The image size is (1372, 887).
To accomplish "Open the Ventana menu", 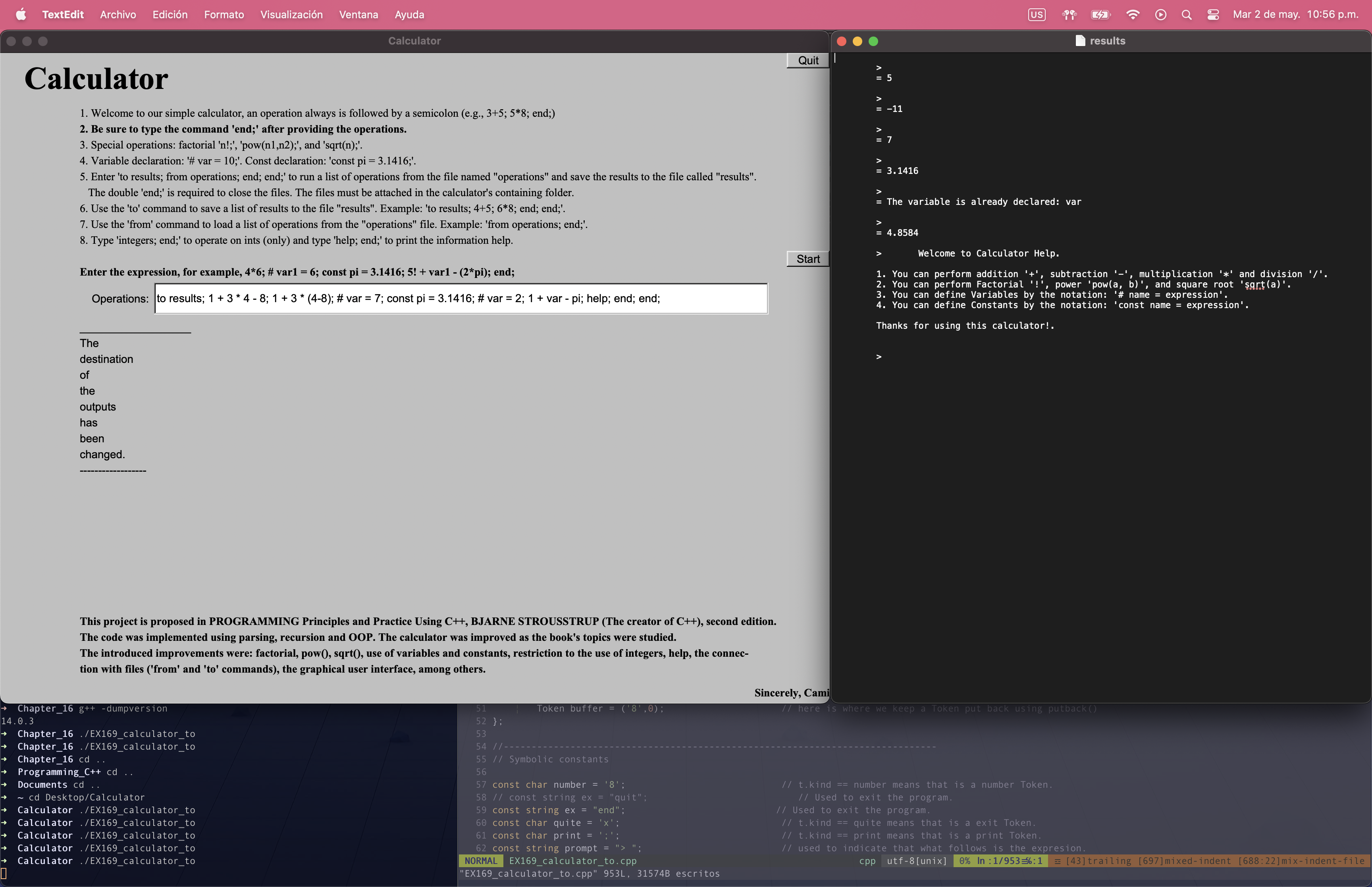I will 359,14.
